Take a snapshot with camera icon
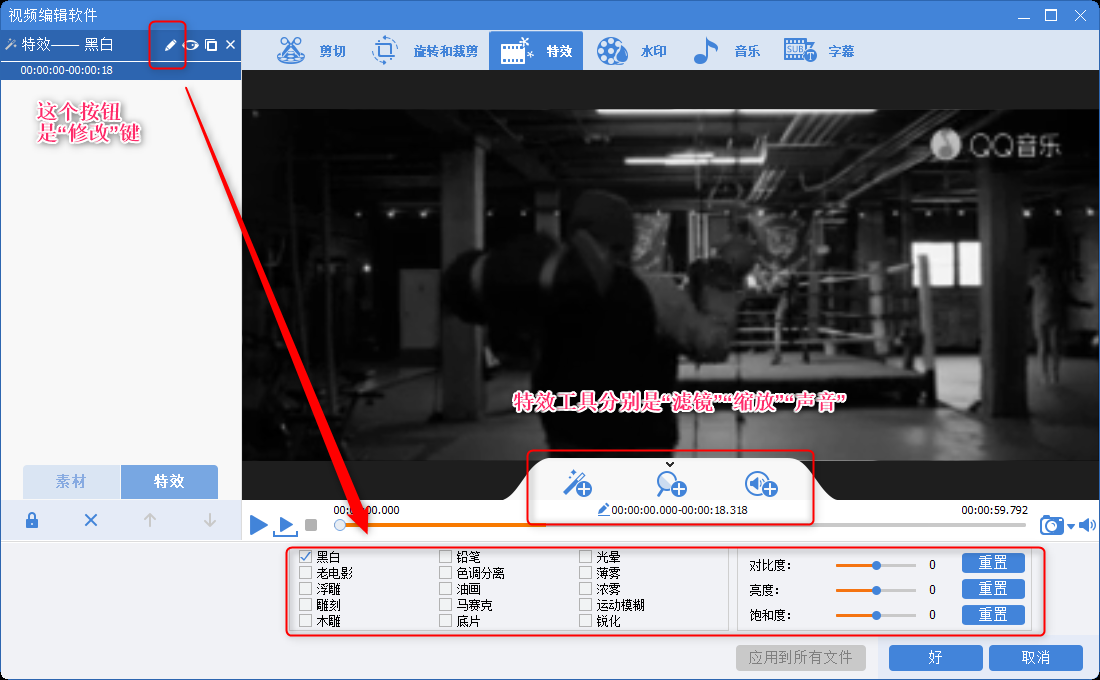 [x=1052, y=525]
